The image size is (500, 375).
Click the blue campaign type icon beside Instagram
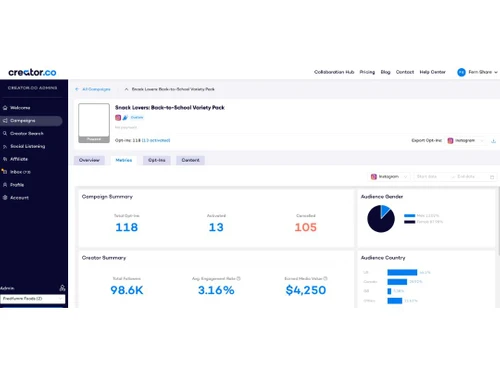coord(125,117)
